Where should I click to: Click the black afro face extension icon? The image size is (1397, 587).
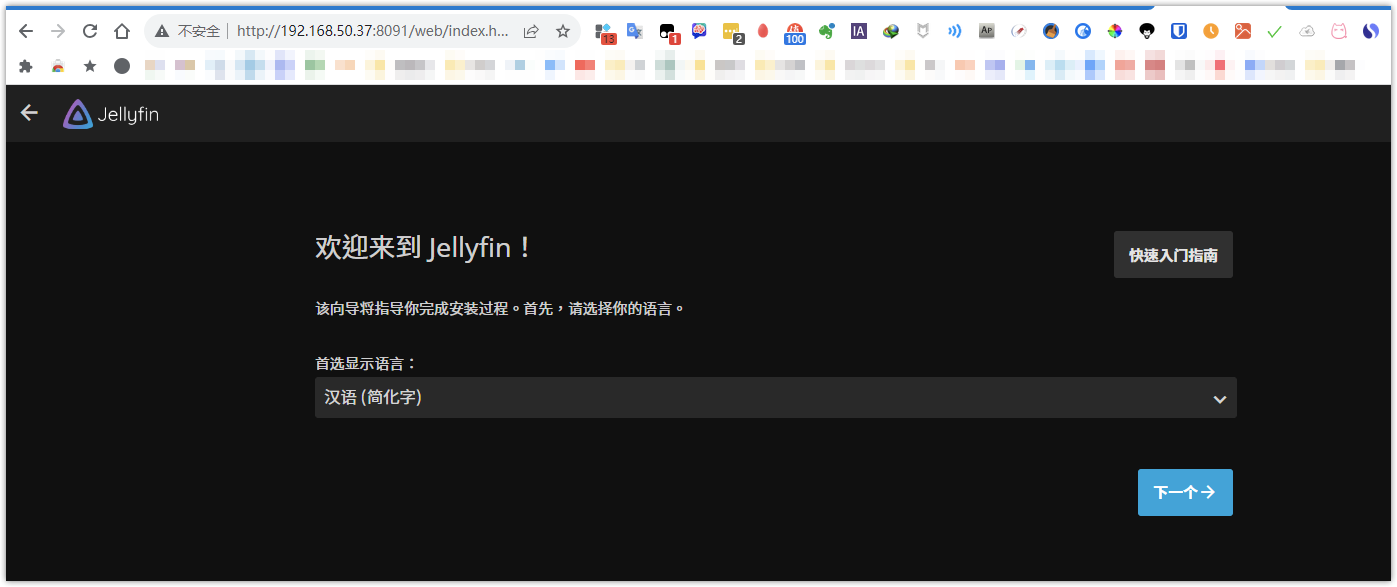(x=1147, y=31)
